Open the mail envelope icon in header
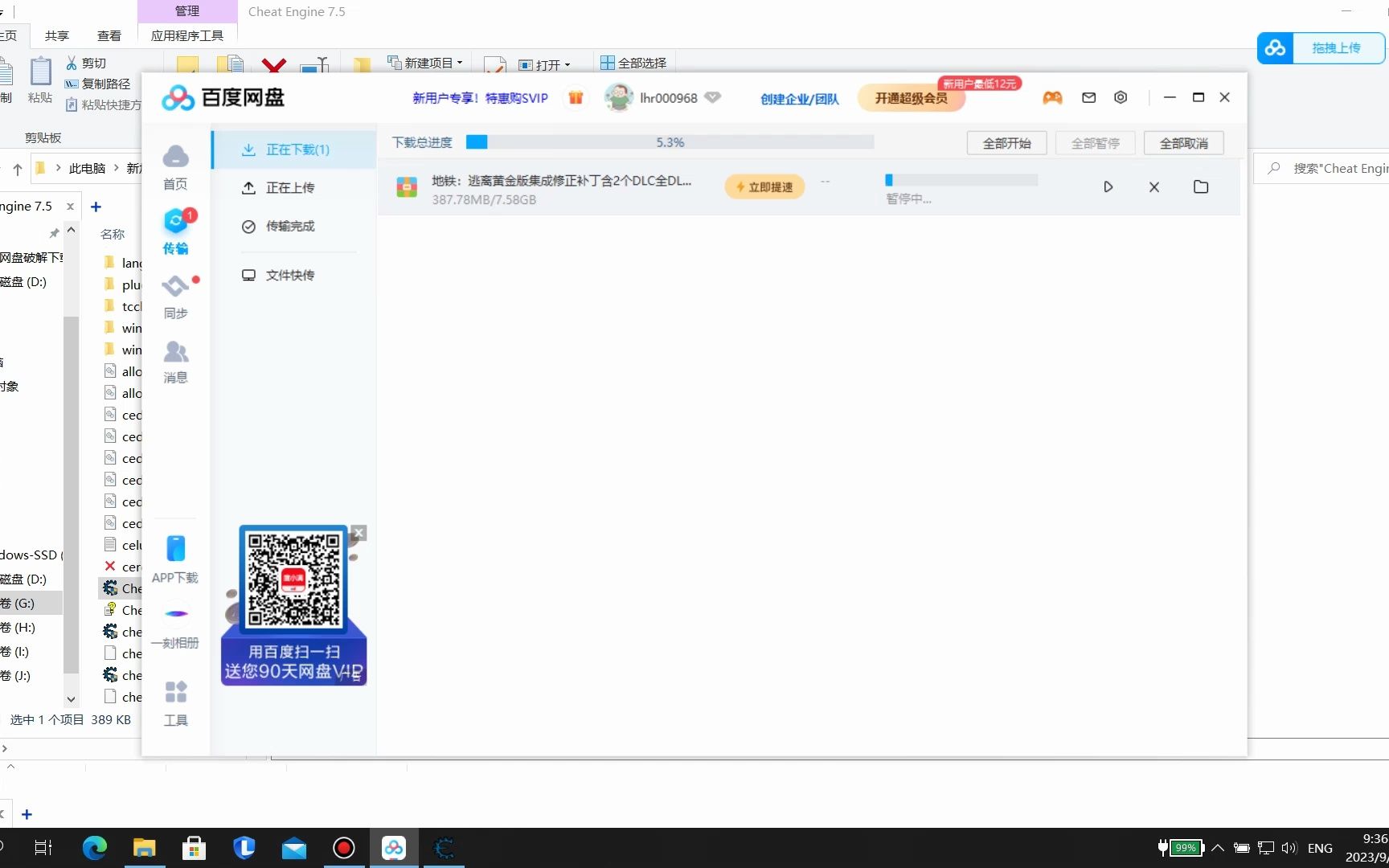The height and width of the screenshot is (868, 1389). click(1088, 98)
